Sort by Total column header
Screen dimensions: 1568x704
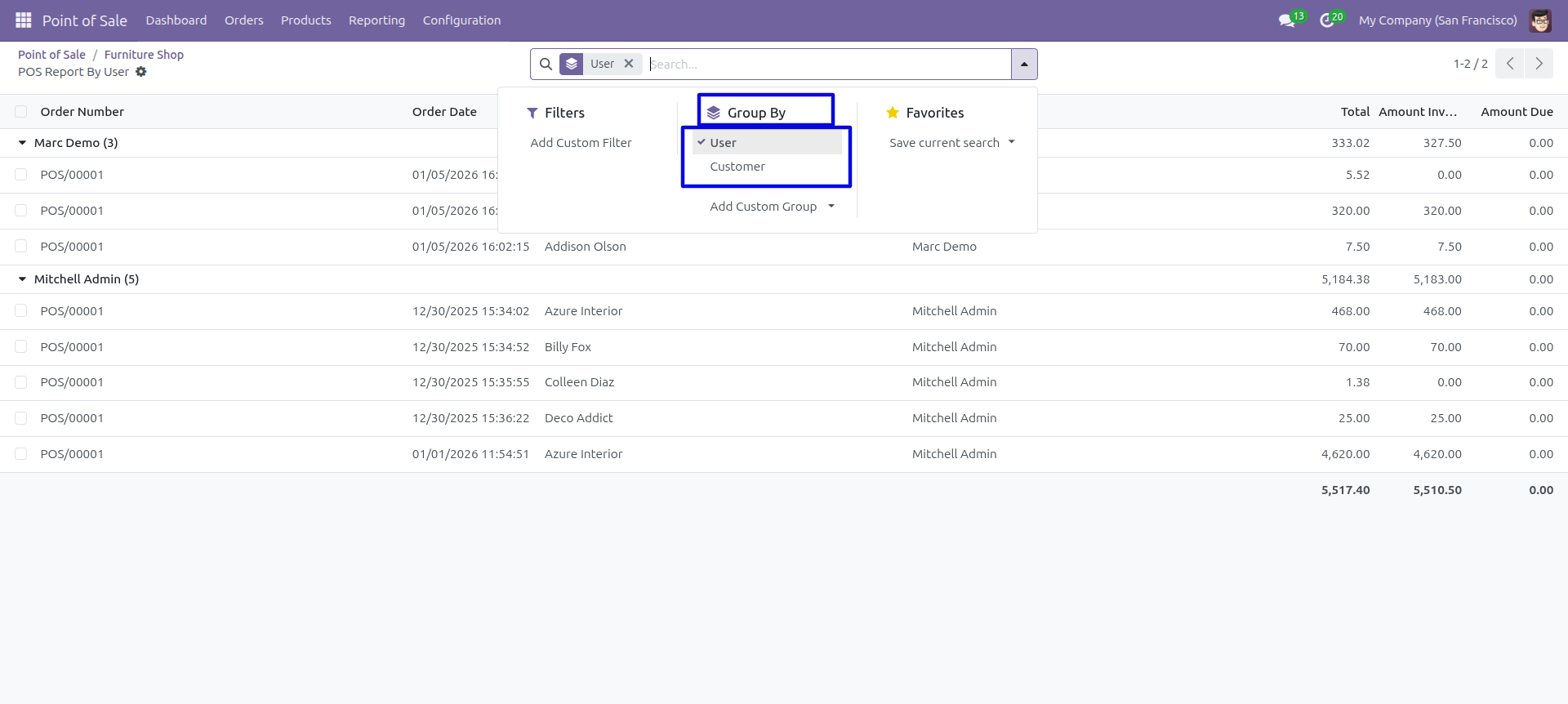pos(1355,112)
